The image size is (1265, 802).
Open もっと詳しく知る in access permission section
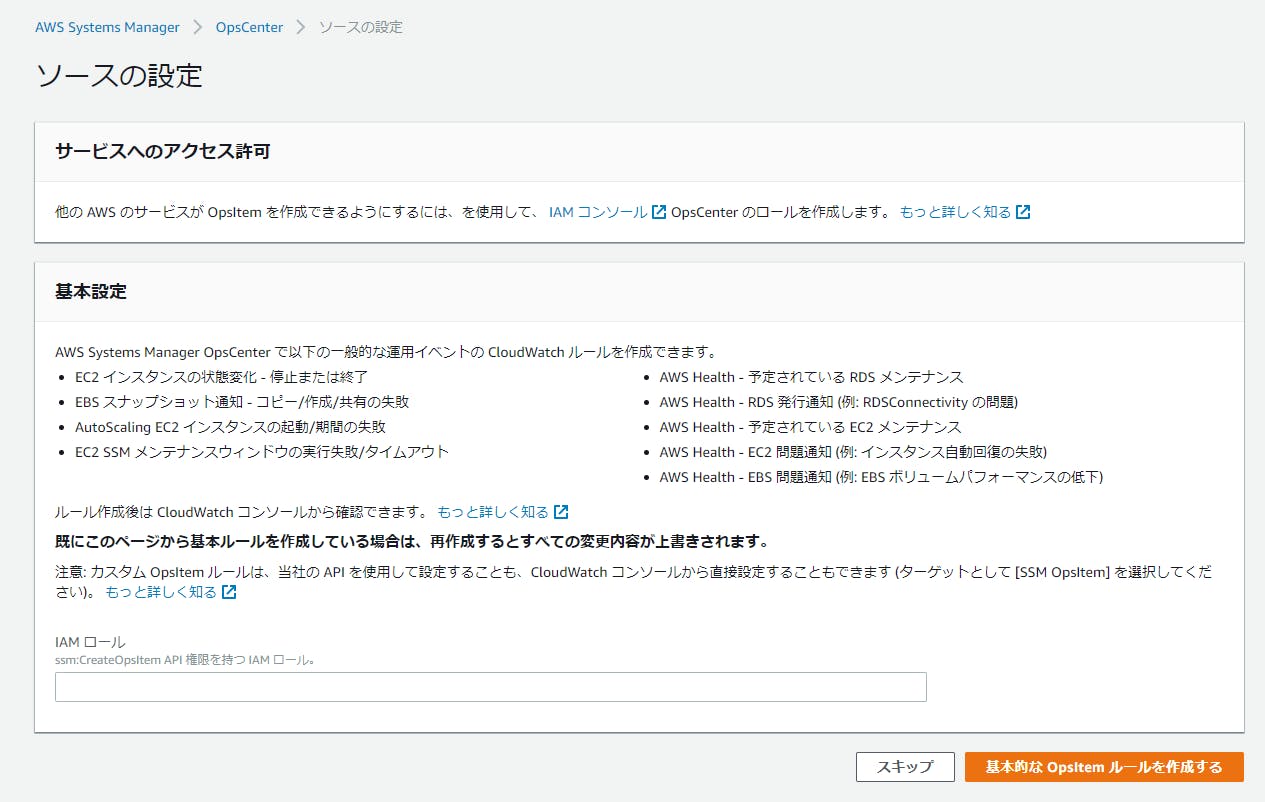(x=955, y=212)
